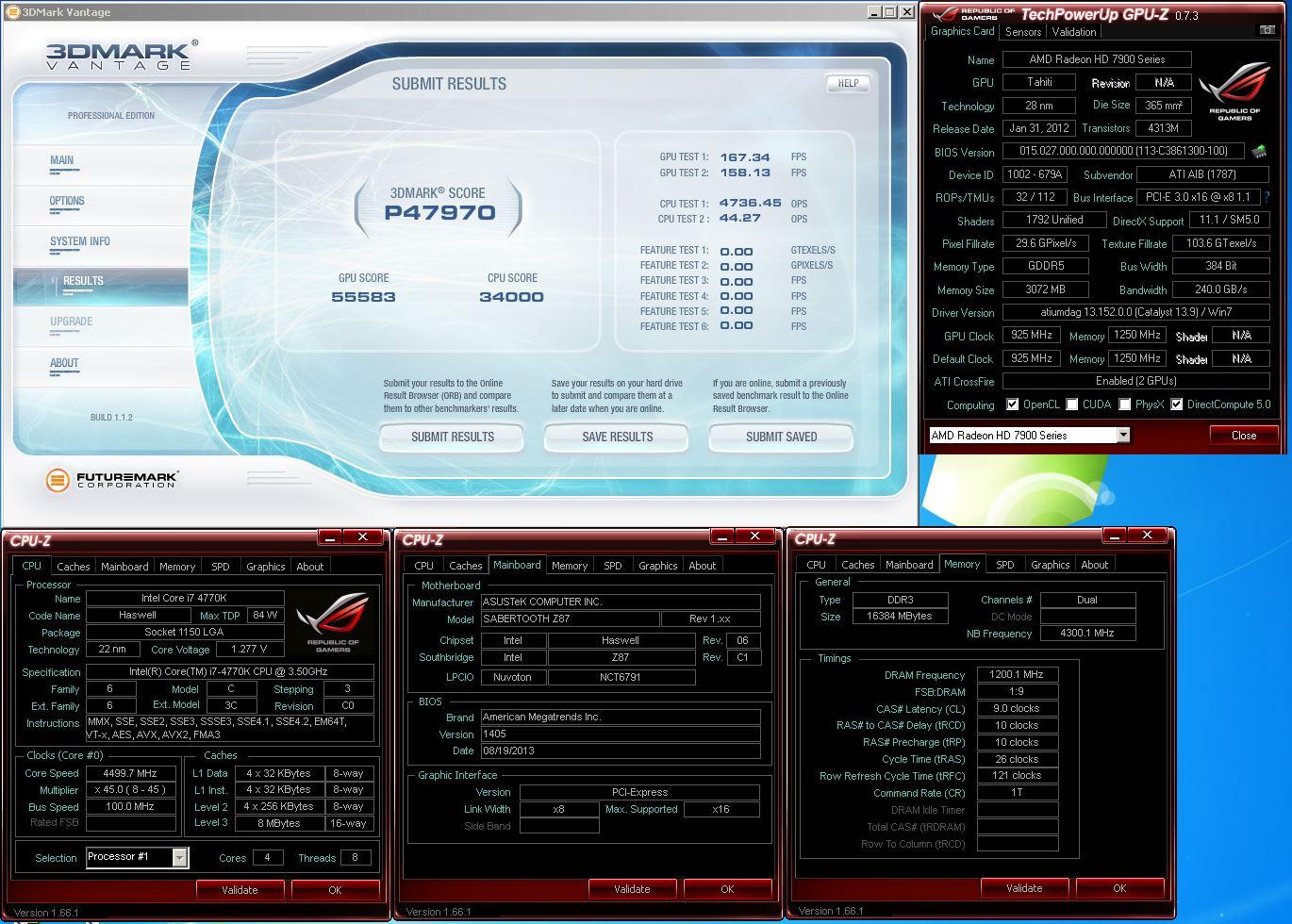Open the Validation tab in GPU-Z

[x=1074, y=31]
